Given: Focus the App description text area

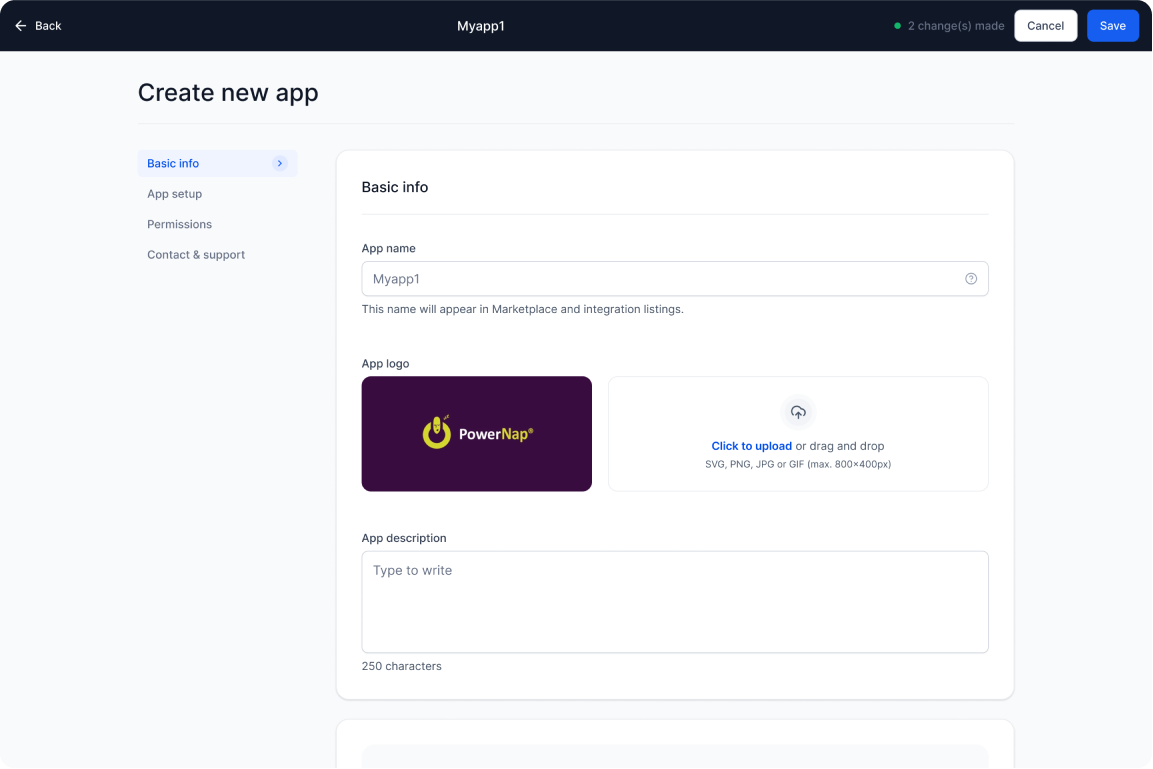Looking at the screenshot, I should tap(675, 602).
